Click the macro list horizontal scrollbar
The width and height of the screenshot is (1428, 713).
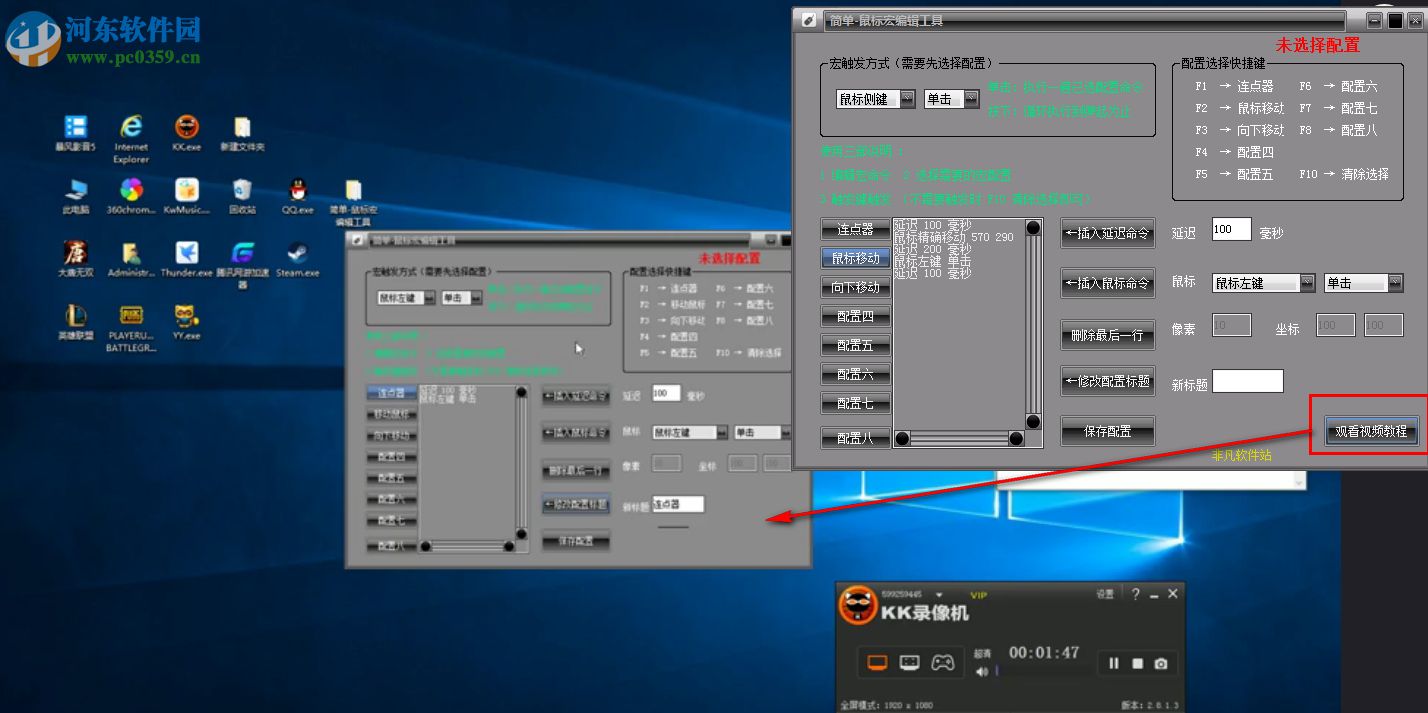click(x=959, y=438)
